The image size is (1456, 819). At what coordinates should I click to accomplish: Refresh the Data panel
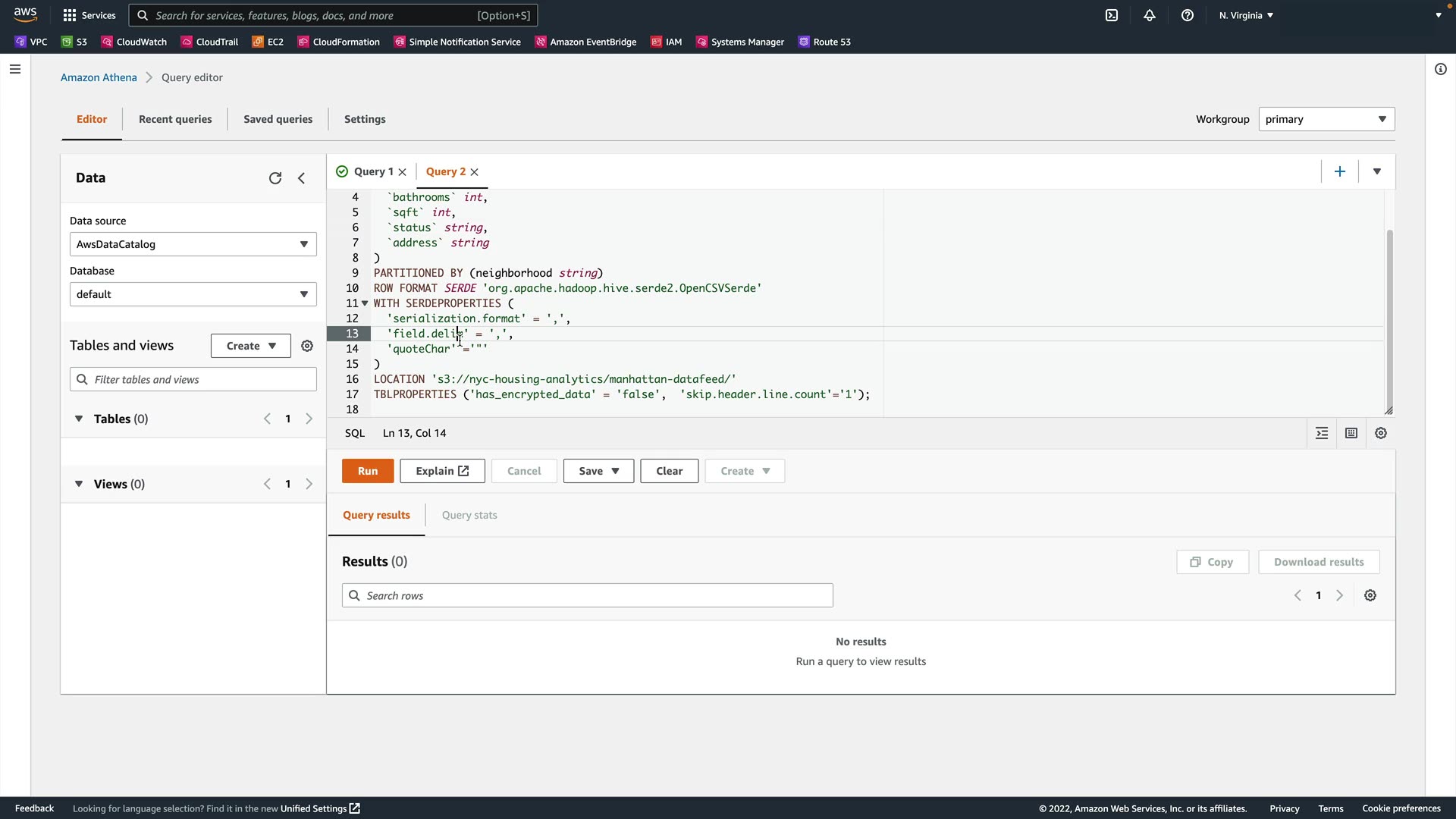(275, 178)
